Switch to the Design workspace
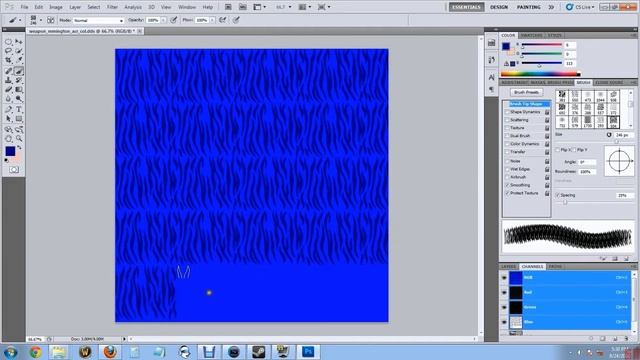Screen dimensions: 640x360 499,7
